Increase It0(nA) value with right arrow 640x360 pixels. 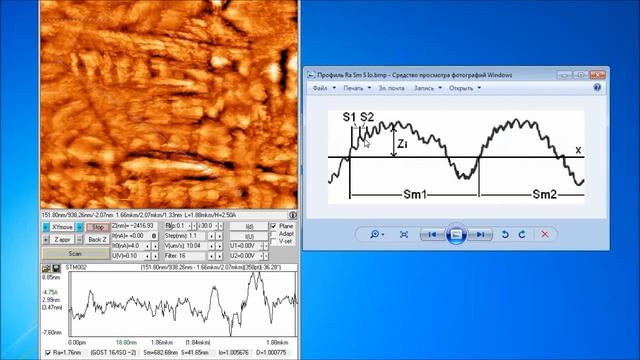pos(155,246)
